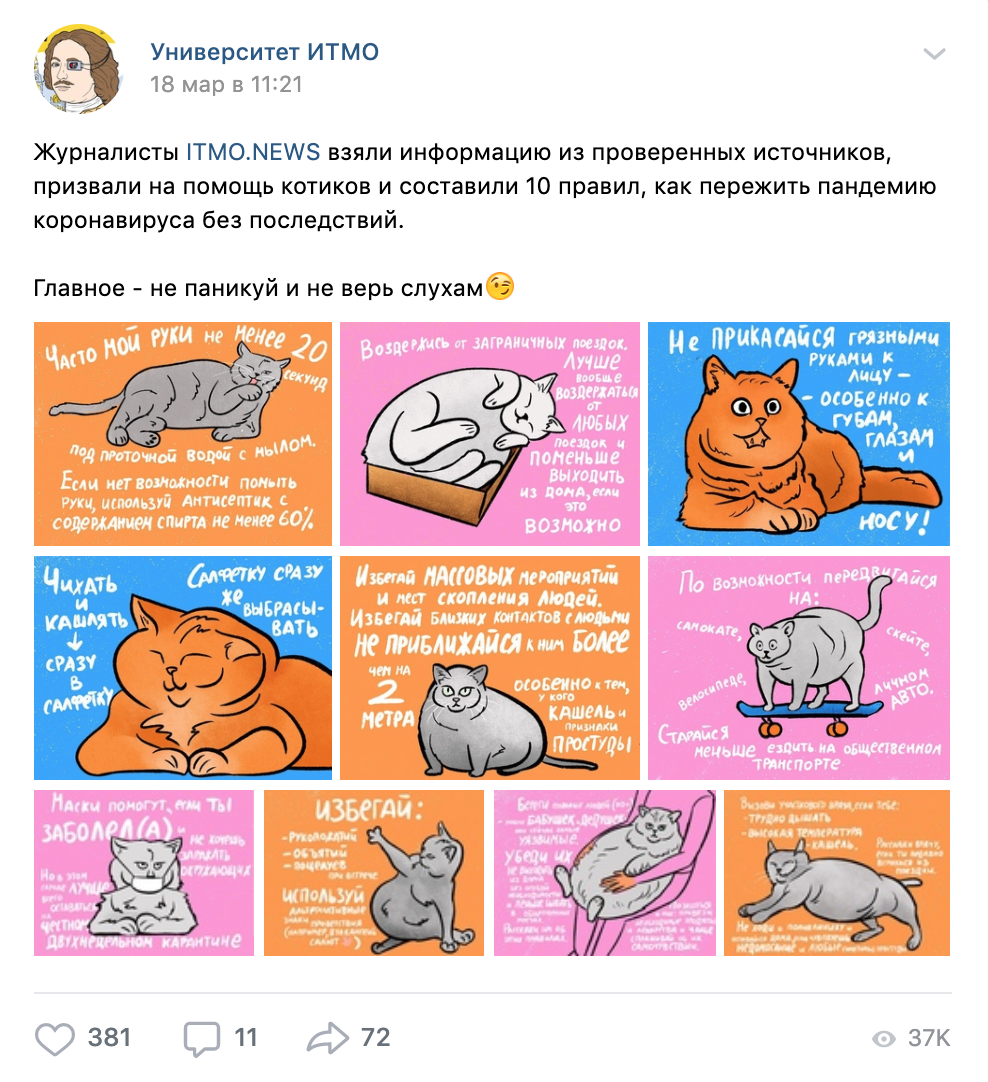The height and width of the screenshot is (1082, 988).
Task: Click the eye views counter icon
Action: pos(884,1039)
